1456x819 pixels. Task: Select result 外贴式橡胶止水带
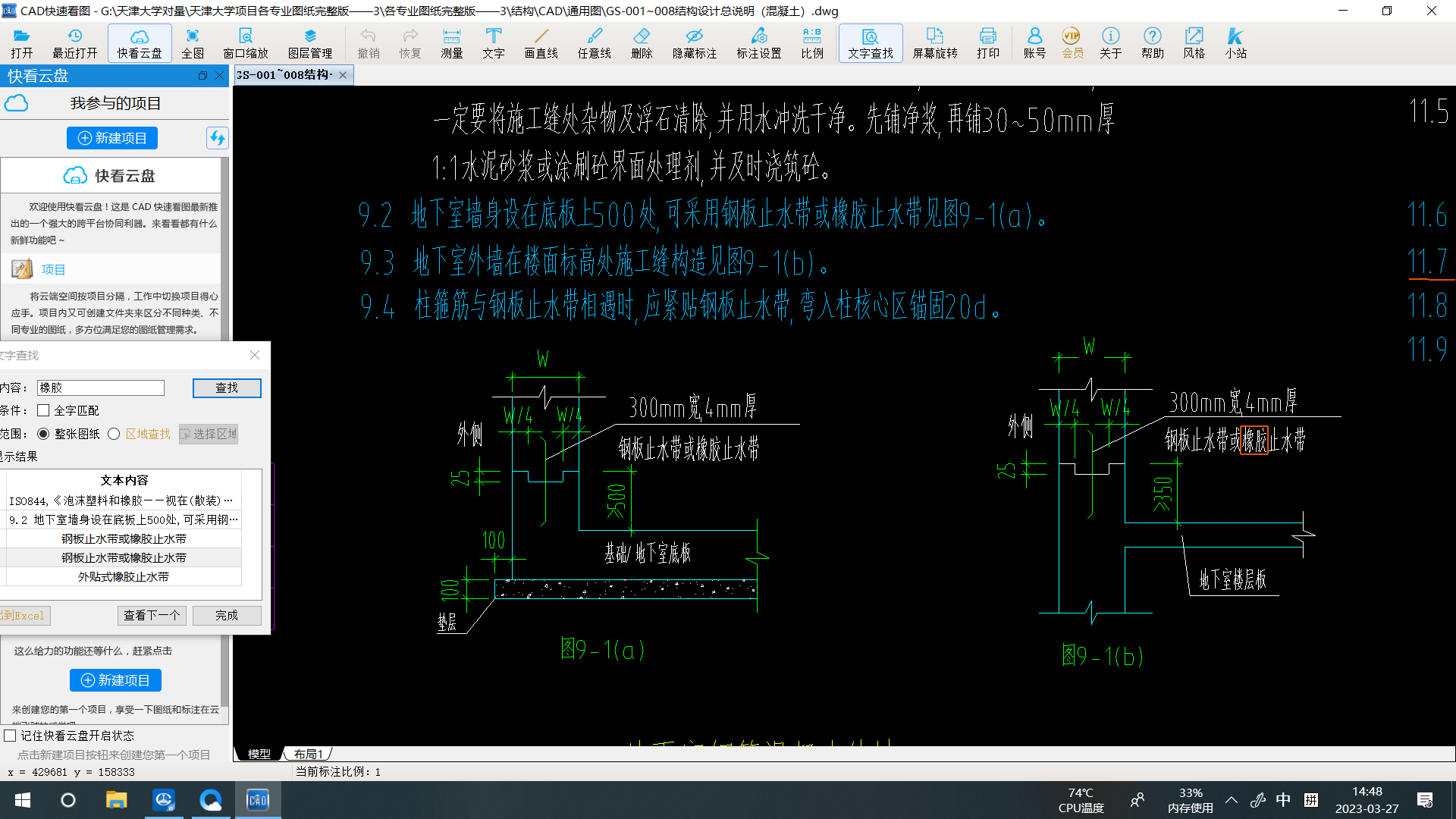click(x=123, y=576)
